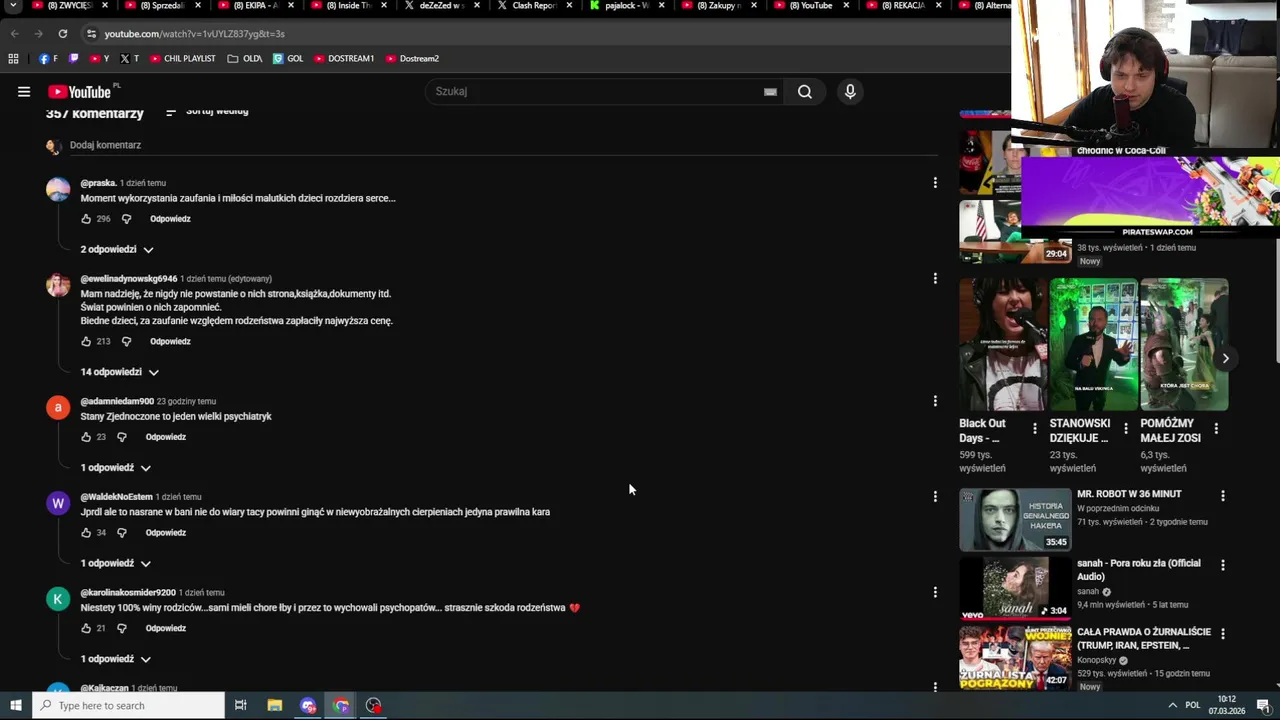
Task: Dislike the comment by @WaldekNoEstem
Action: click(x=122, y=533)
